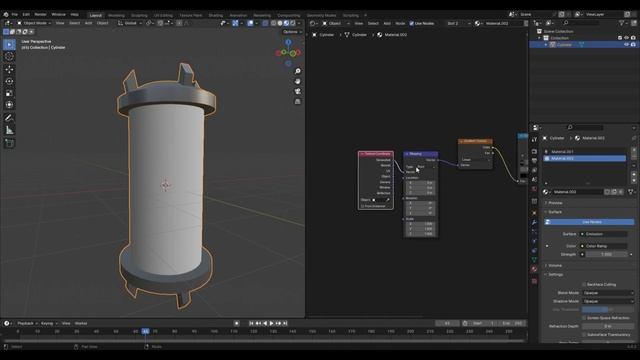Enable Backface Culling checkbox
This screenshot has height=360, width=640.
[x=584, y=284]
